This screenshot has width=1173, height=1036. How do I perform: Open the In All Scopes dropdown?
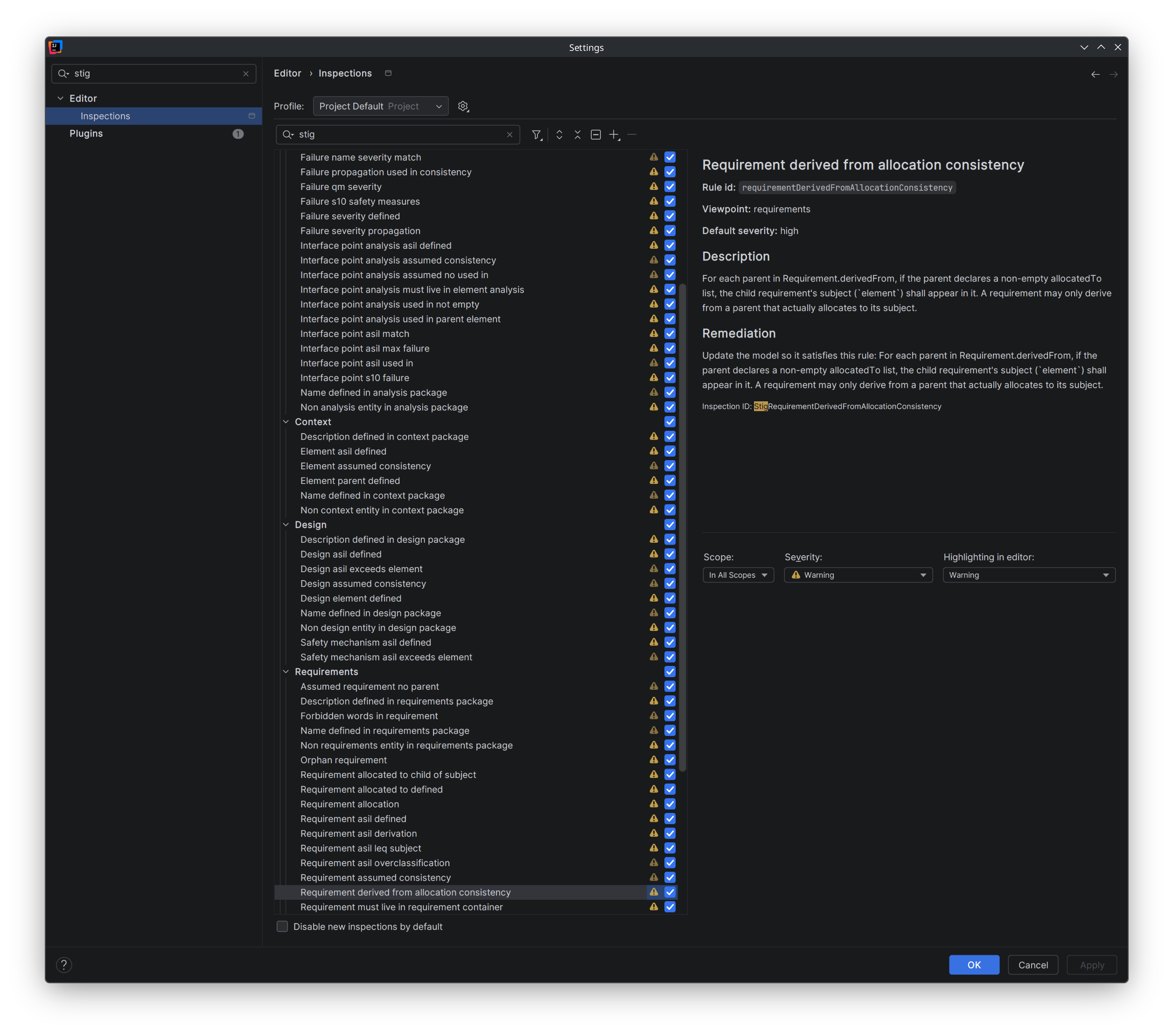(x=738, y=575)
